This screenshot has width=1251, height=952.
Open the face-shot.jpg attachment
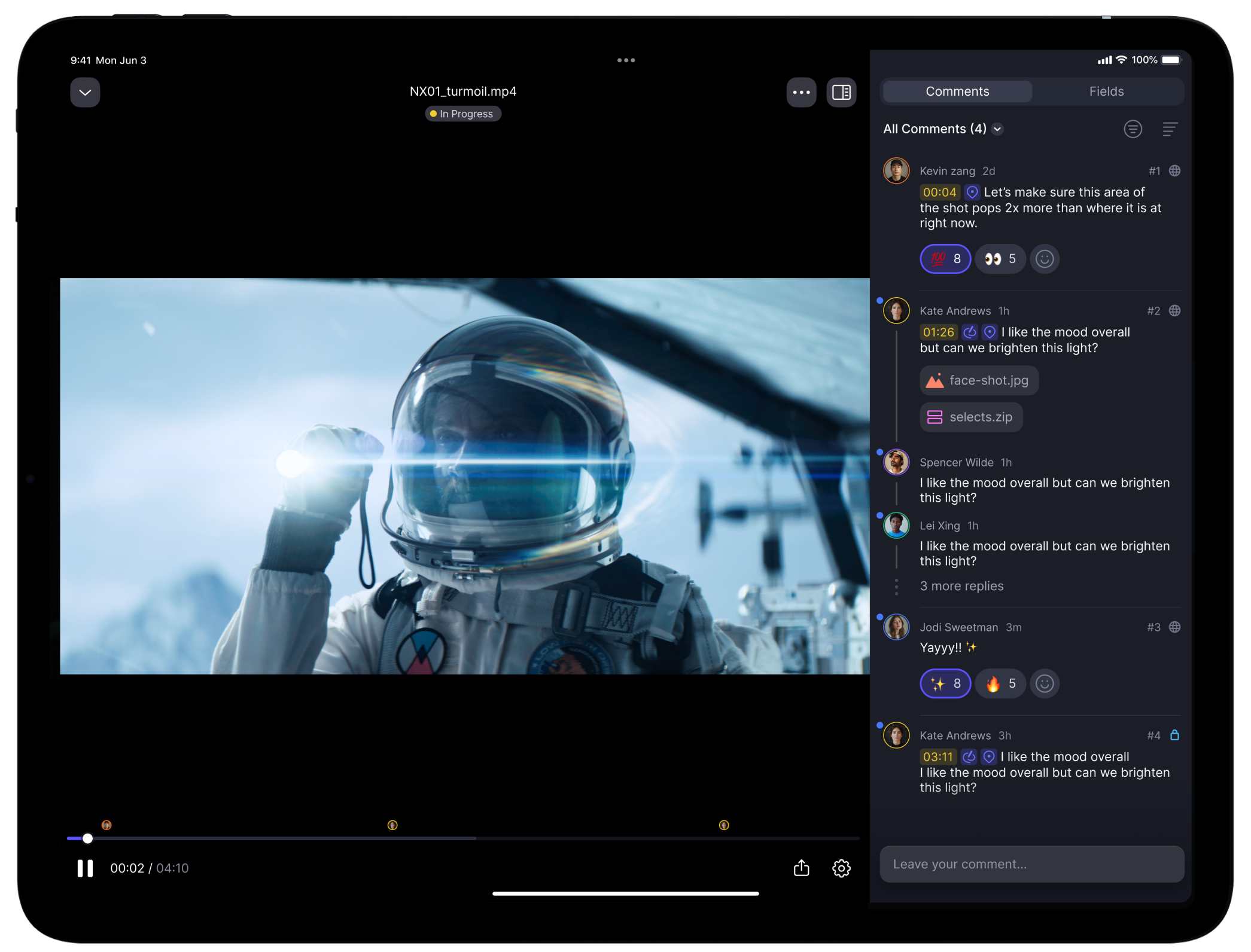[x=979, y=380]
